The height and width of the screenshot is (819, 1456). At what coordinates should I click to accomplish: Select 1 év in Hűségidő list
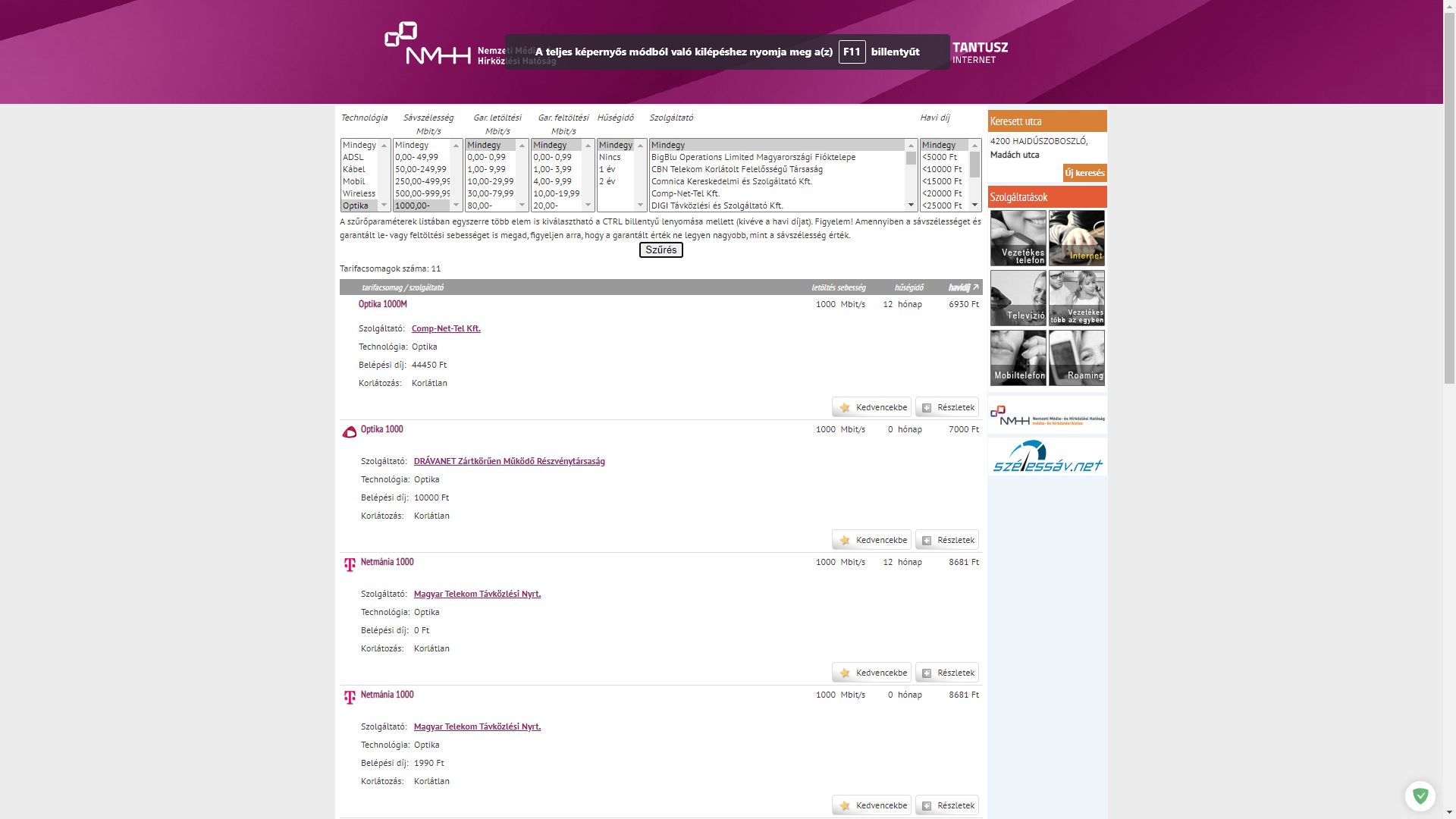click(x=616, y=169)
